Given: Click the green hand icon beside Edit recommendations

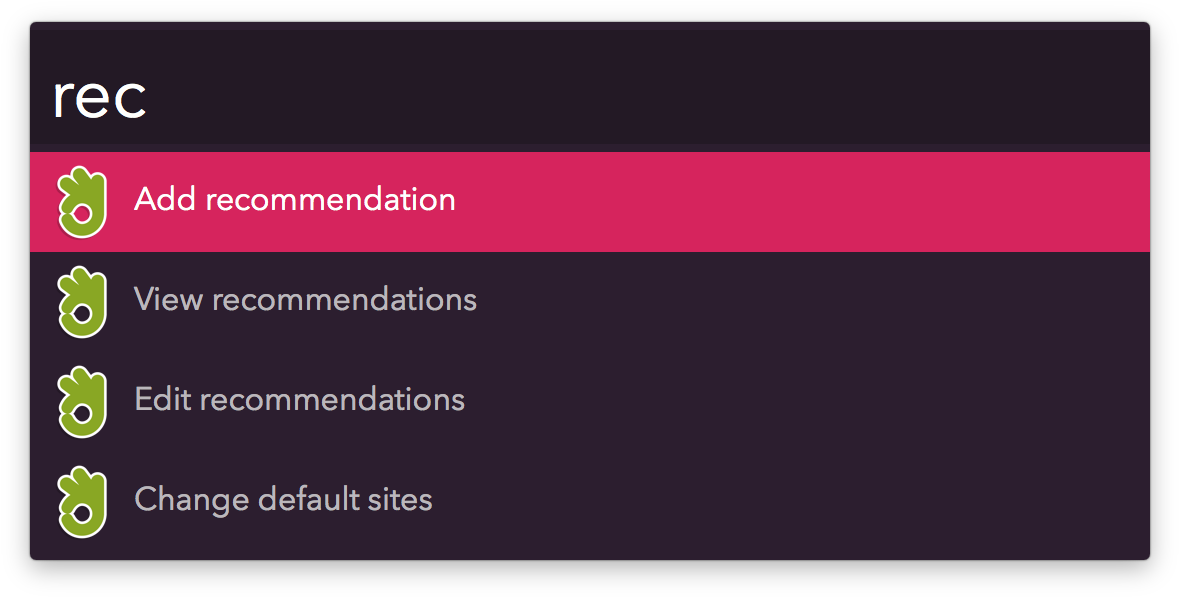Looking at the screenshot, I should pos(82,400).
